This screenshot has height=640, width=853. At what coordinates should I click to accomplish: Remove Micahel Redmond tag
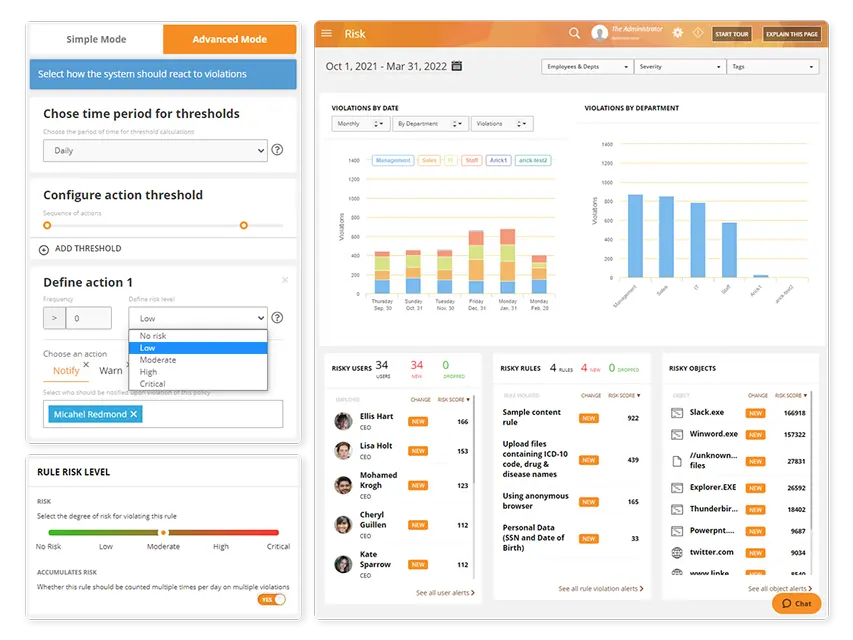point(134,414)
